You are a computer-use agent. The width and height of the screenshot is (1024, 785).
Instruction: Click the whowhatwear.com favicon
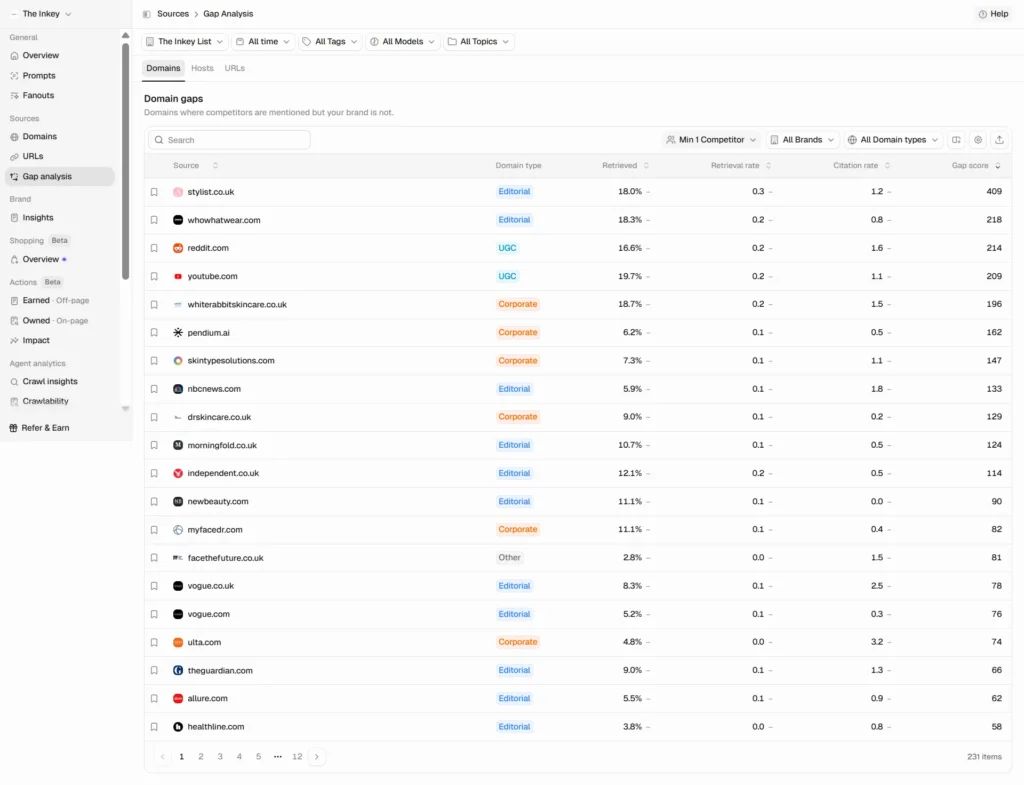point(178,220)
